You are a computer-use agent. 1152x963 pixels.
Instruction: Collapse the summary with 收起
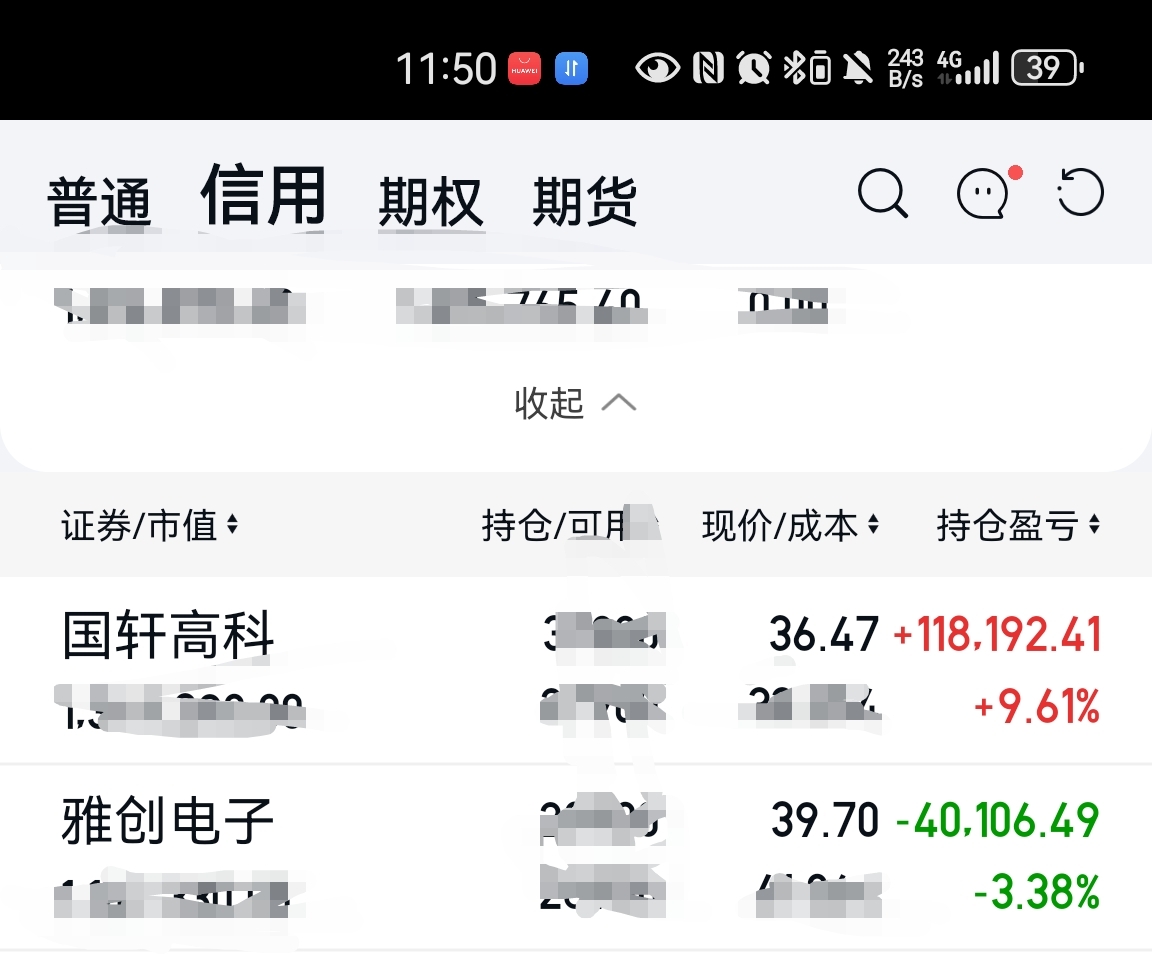coord(575,403)
